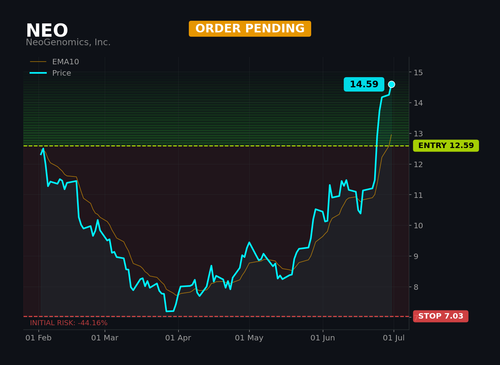Click the ORDER PENDING status badge

coord(250,29)
